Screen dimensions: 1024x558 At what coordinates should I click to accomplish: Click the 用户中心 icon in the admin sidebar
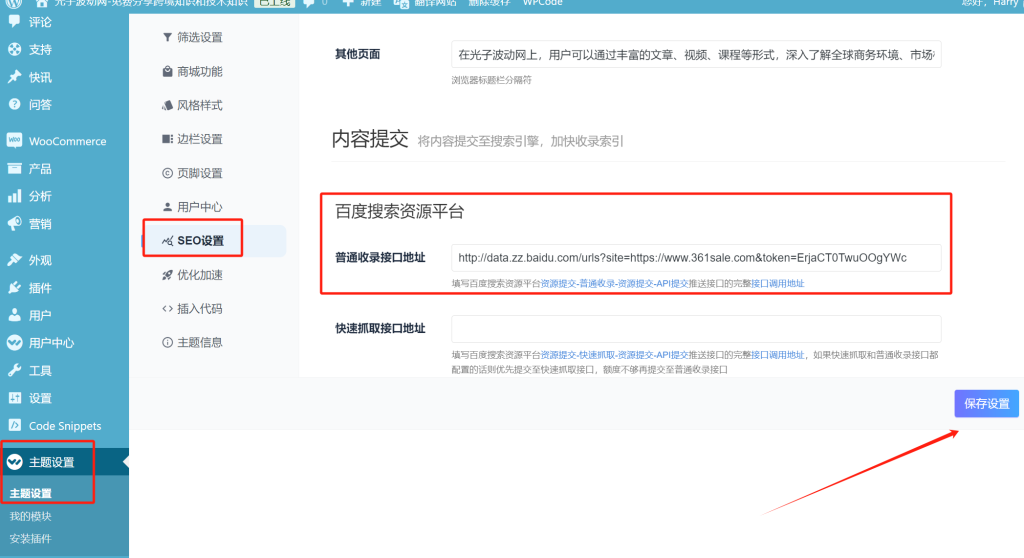coord(14,342)
